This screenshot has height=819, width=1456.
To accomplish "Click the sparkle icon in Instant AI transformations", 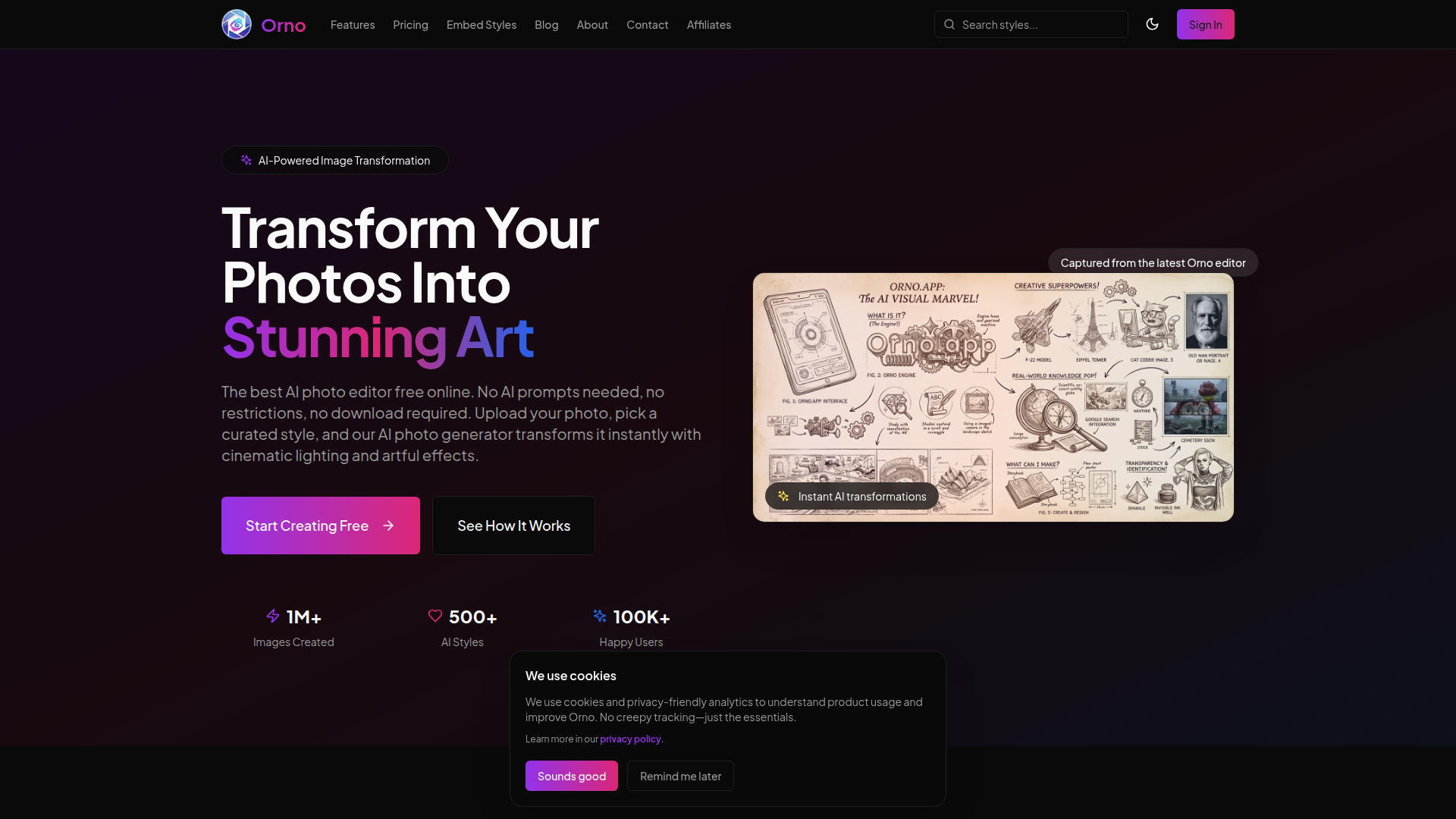I will [783, 496].
